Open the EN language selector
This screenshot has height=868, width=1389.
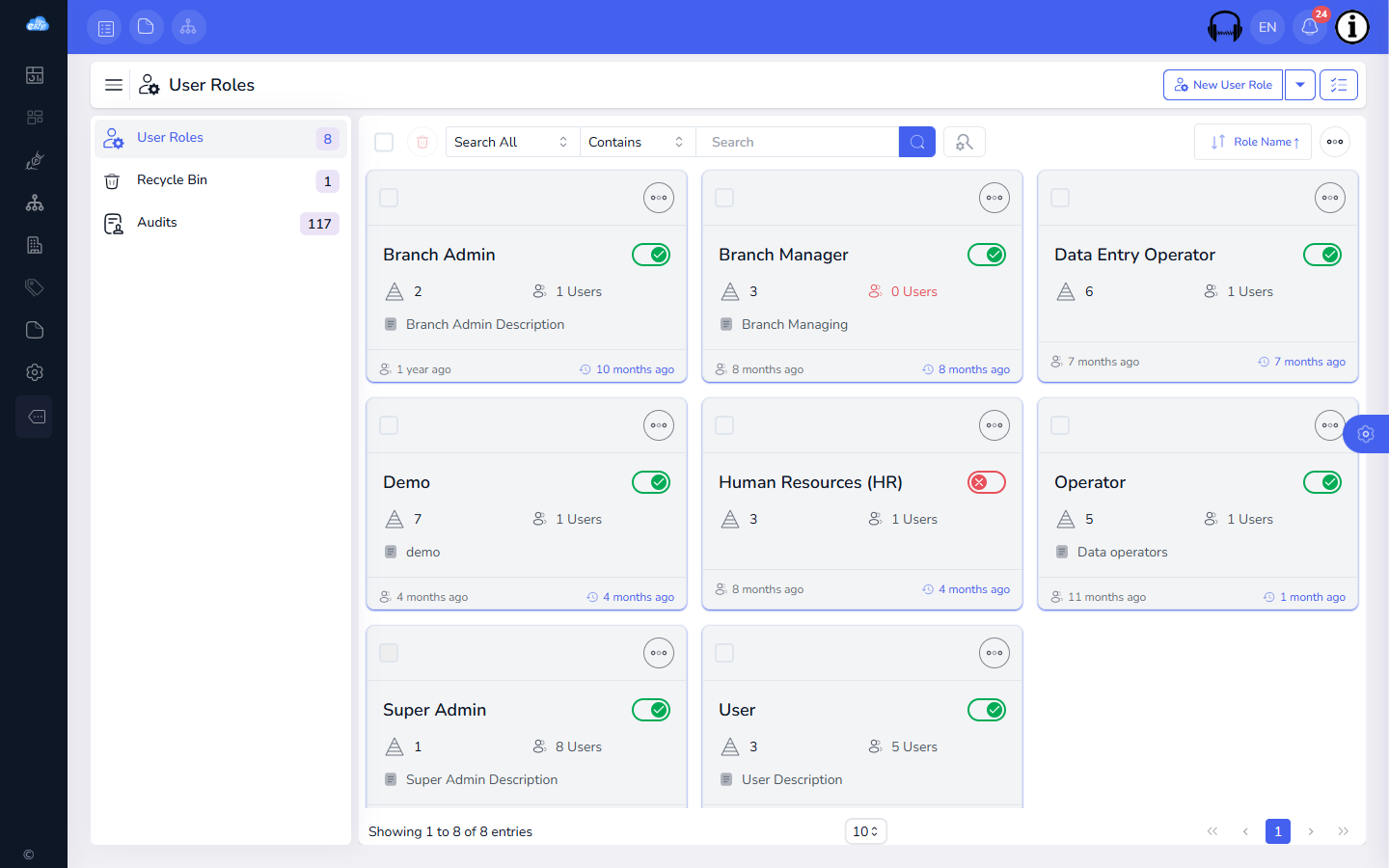click(1267, 27)
